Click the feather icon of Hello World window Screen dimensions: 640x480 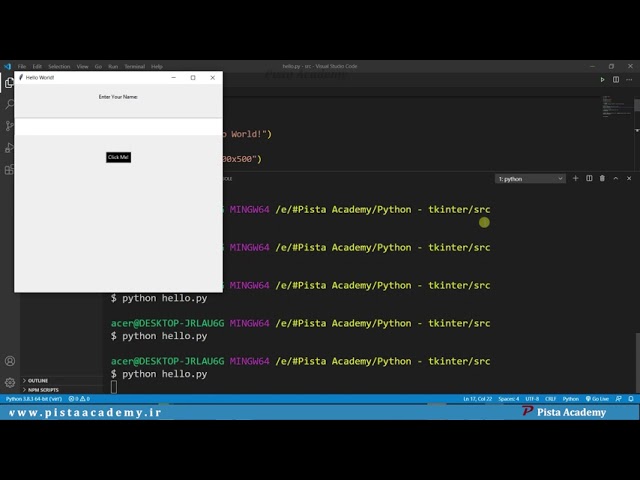point(21,77)
